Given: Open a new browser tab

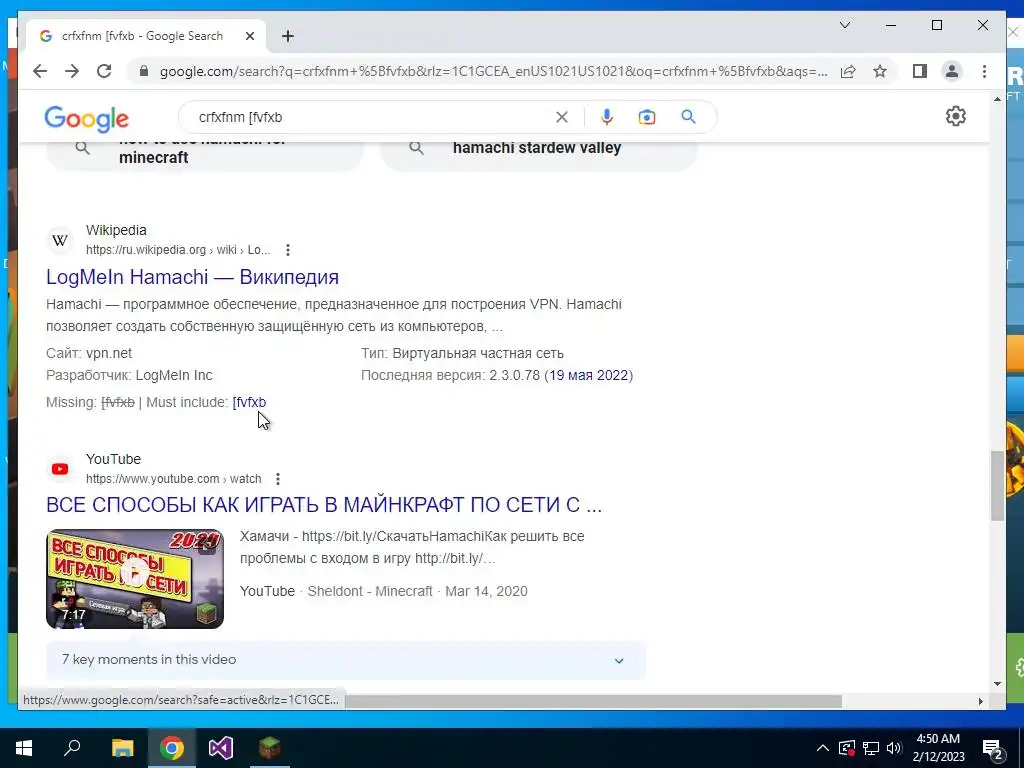Looking at the screenshot, I should (287, 37).
